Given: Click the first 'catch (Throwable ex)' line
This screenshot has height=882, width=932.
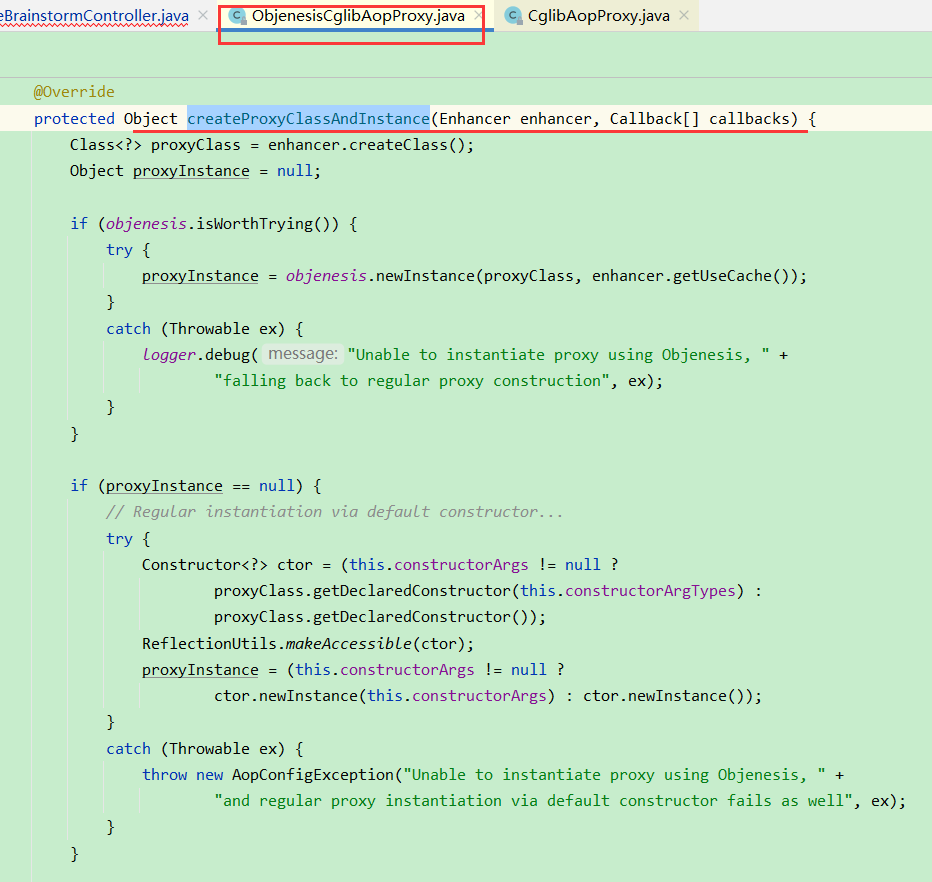Looking at the screenshot, I should coord(204,329).
